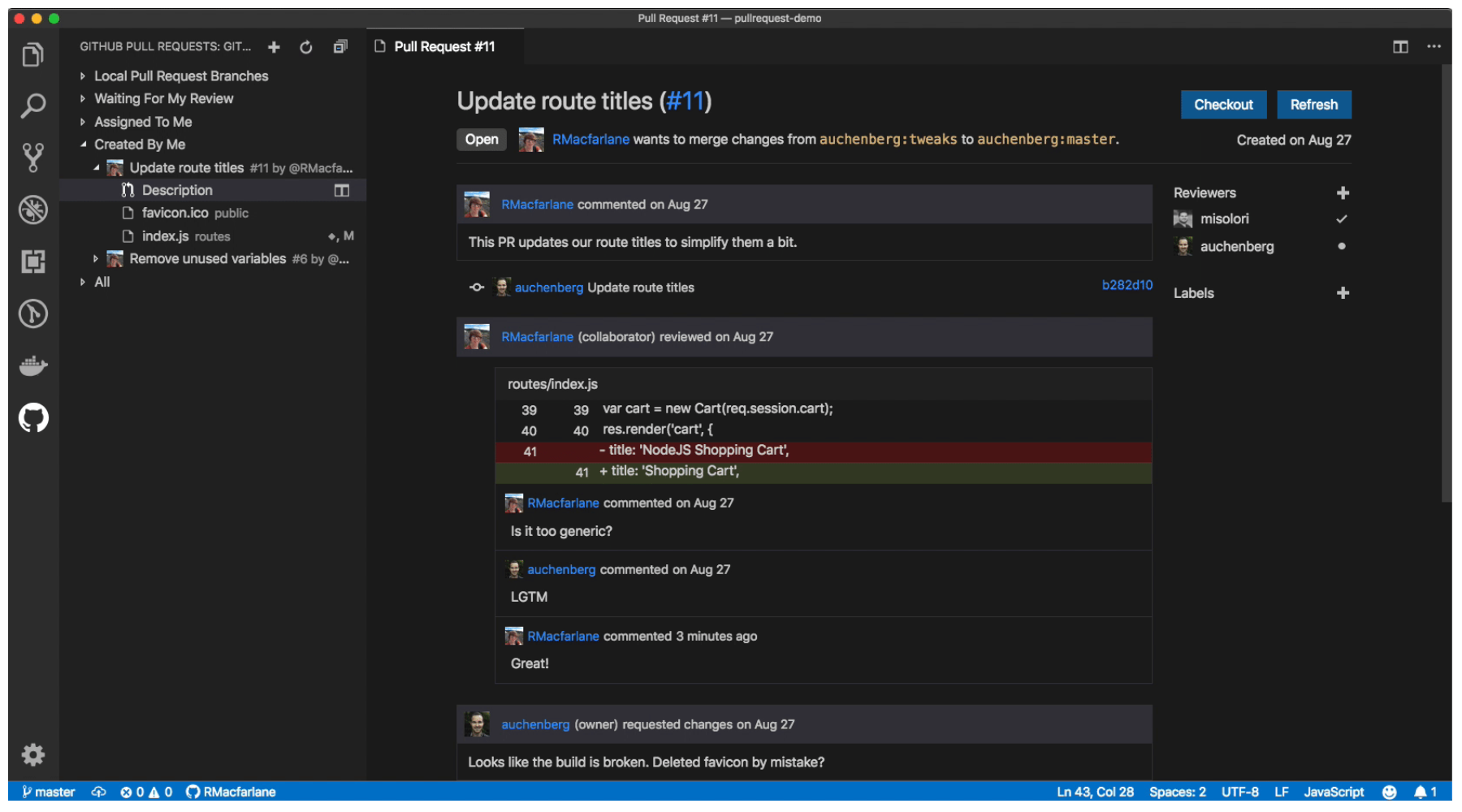Screen dimensions: 1462x812
Task: Show errors and warnings in status bar
Action: click(146, 792)
